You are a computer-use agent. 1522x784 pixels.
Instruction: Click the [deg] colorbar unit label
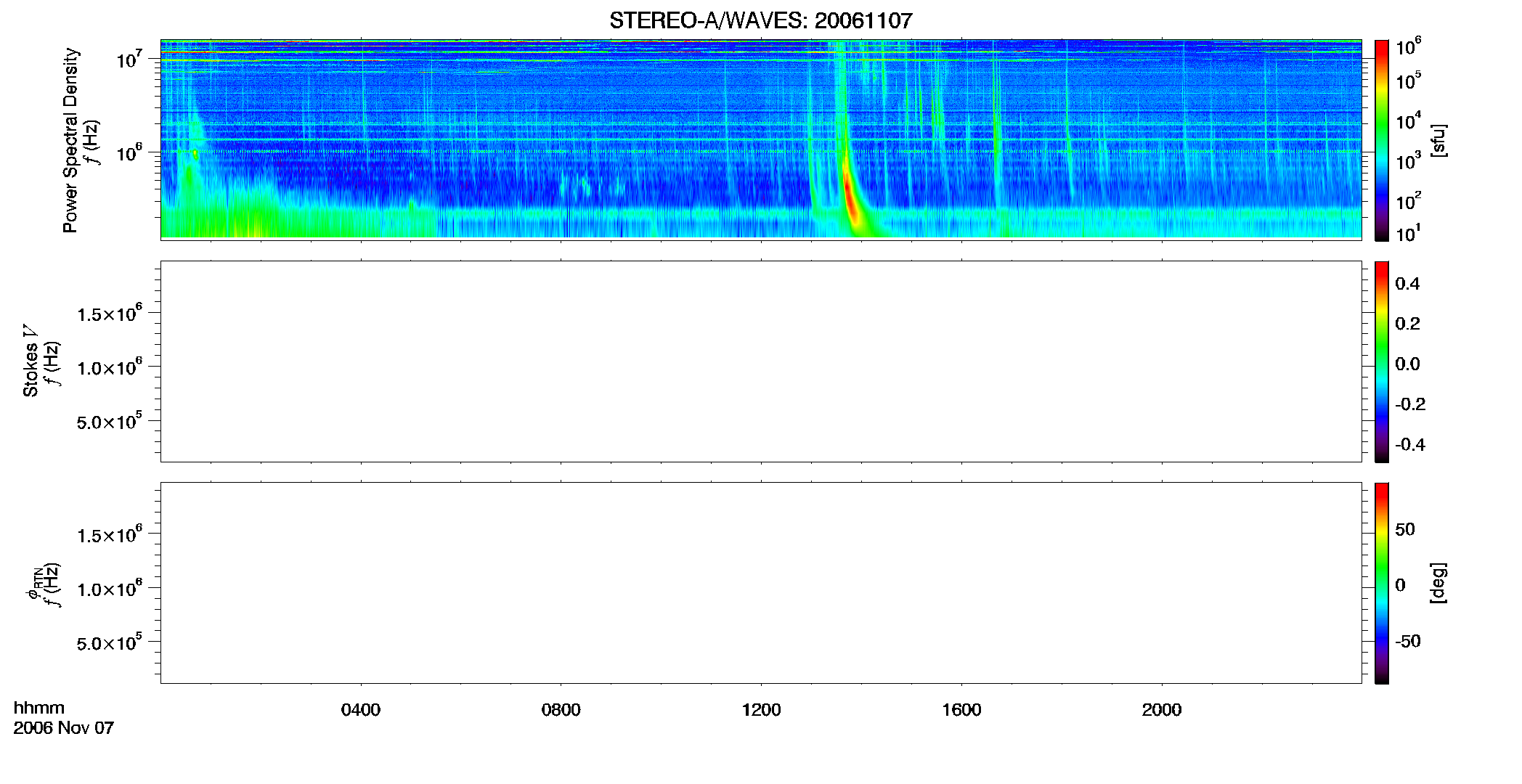click(1438, 583)
